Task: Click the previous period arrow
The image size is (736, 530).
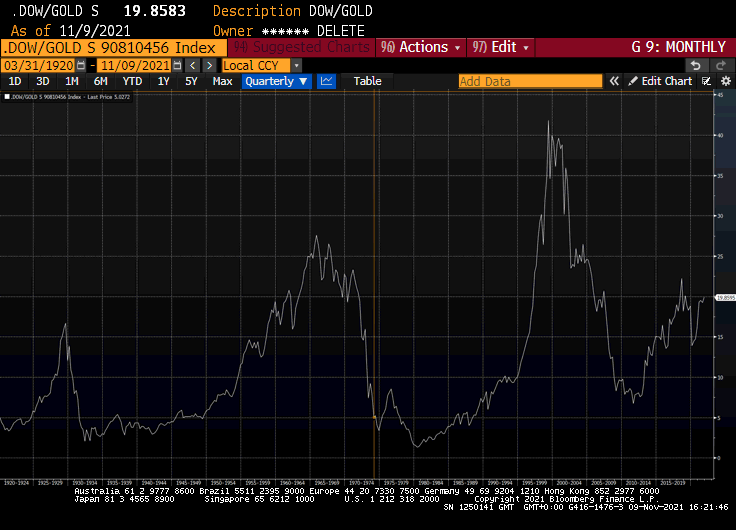Action: (x=192, y=65)
